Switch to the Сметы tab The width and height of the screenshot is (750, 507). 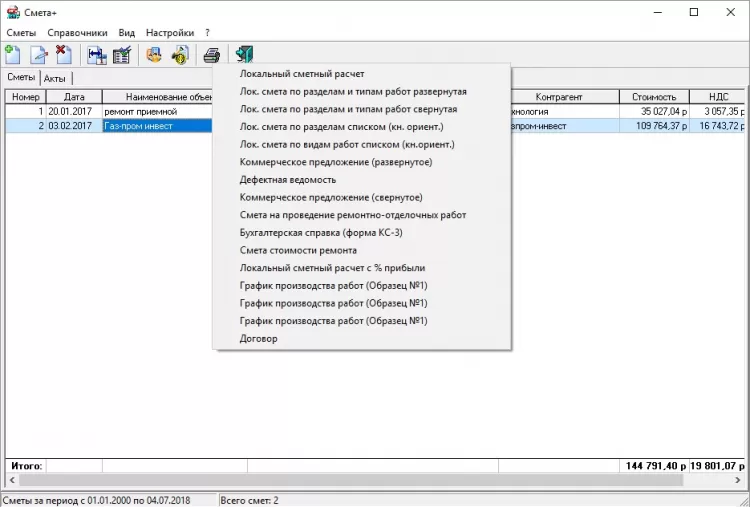pos(22,77)
